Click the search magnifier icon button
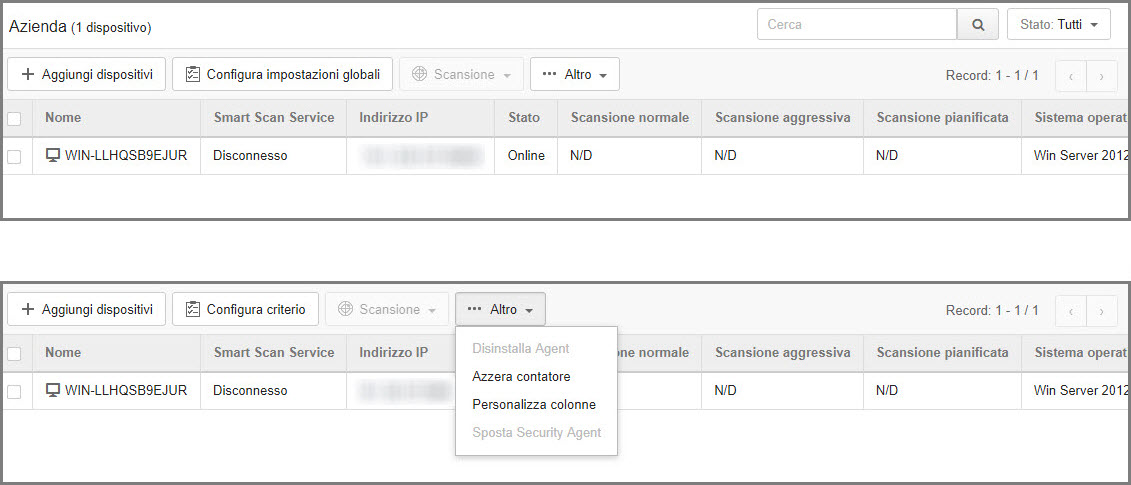 (978, 25)
